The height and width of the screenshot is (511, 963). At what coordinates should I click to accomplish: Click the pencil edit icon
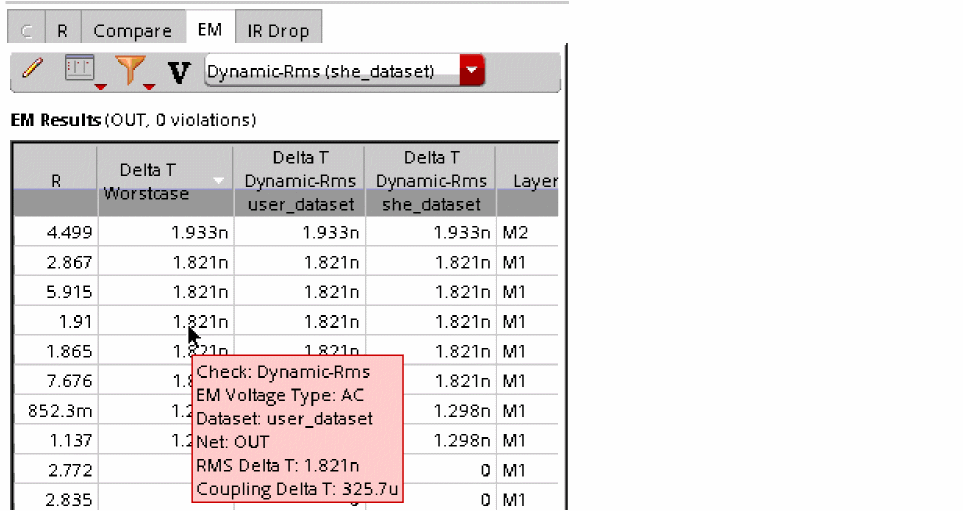point(33,68)
